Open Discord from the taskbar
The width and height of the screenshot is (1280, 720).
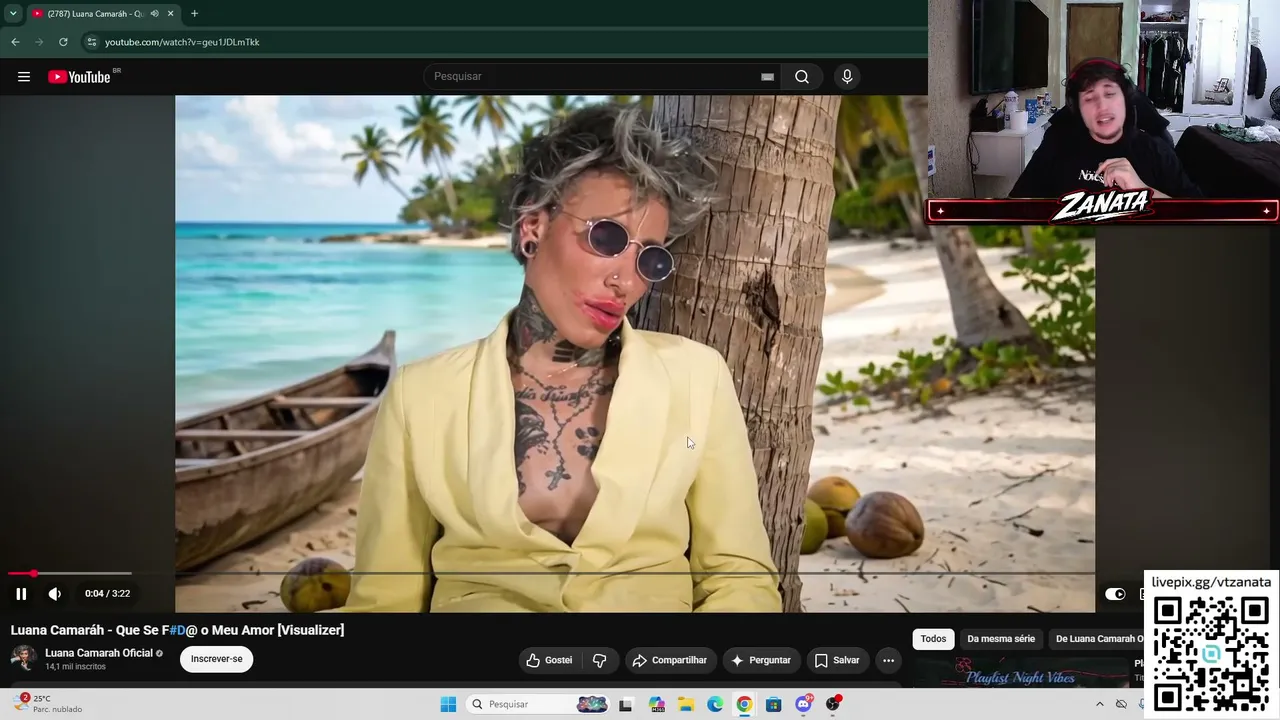click(803, 704)
